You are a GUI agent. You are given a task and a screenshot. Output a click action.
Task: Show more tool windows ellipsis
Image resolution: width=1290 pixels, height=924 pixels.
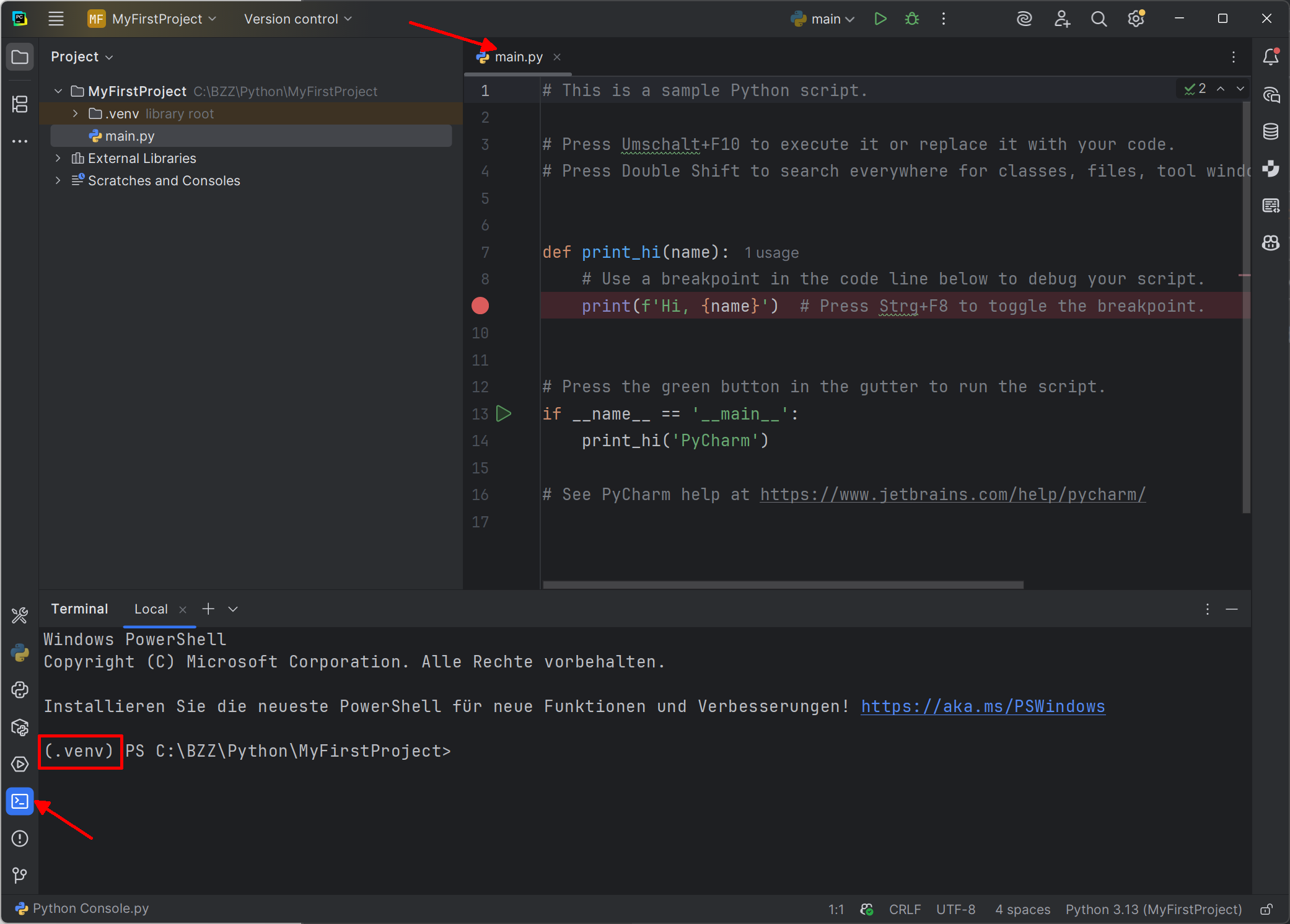click(20, 141)
